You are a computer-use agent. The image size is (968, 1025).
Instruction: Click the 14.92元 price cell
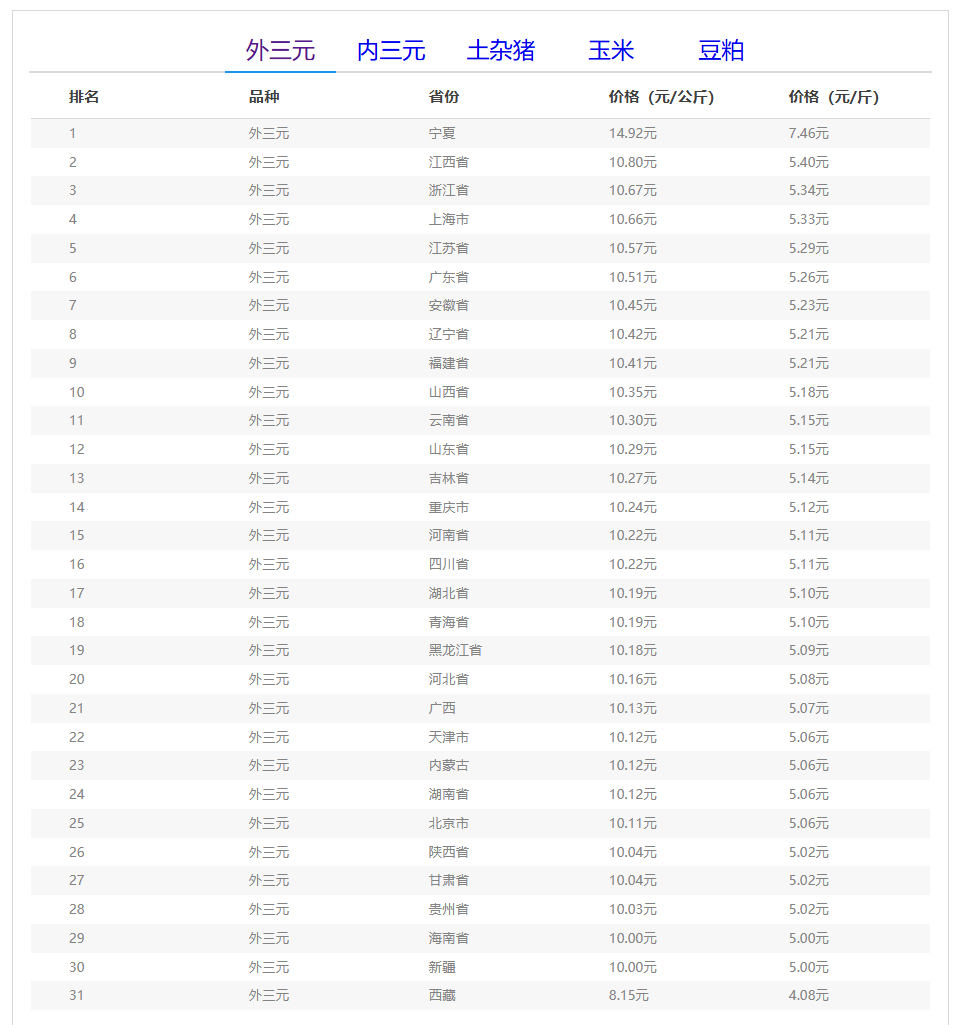point(633,133)
